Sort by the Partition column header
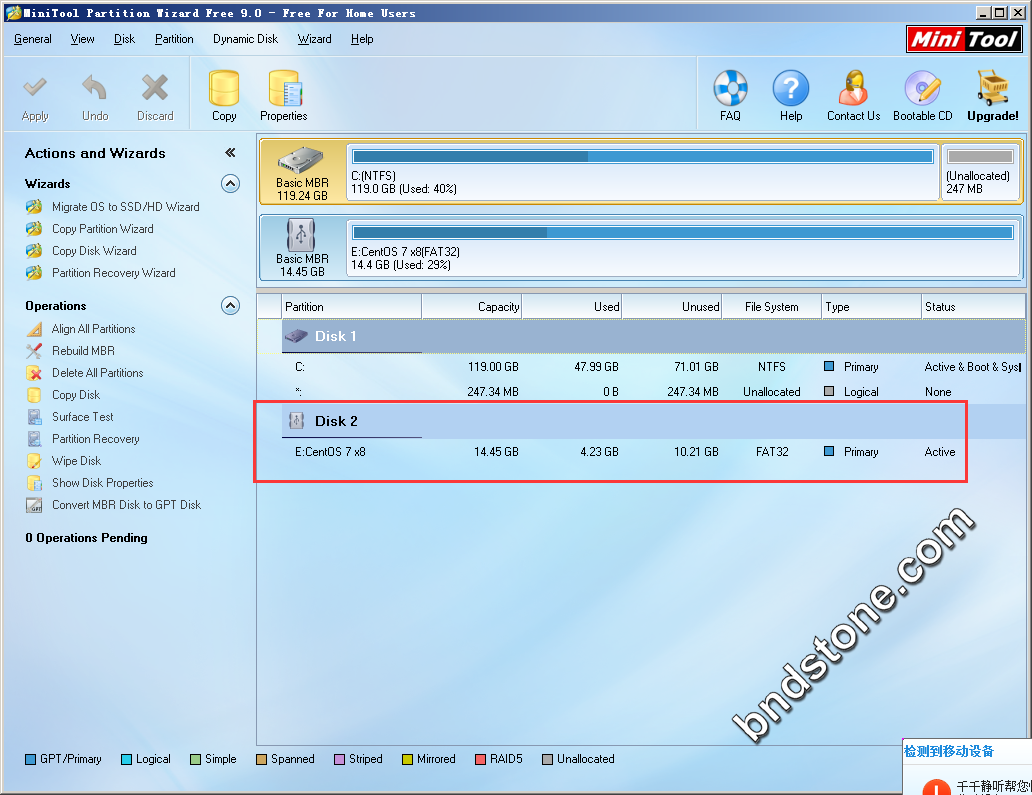This screenshot has width=1032, height=795. [351, 307]
